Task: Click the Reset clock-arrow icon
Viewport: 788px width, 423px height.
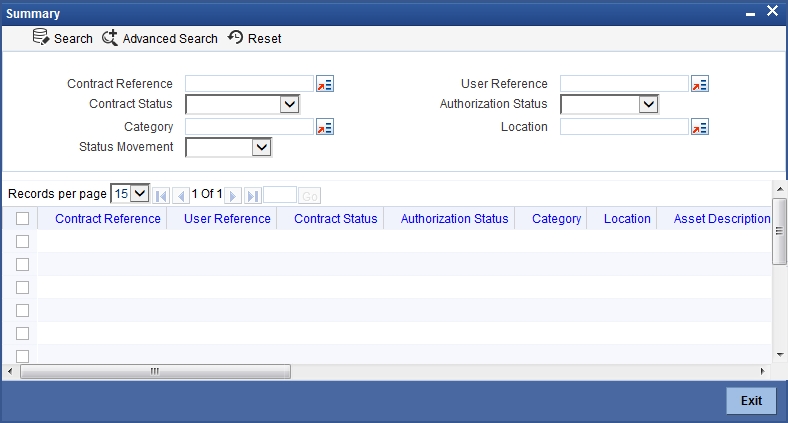Action: coord(235,37)
